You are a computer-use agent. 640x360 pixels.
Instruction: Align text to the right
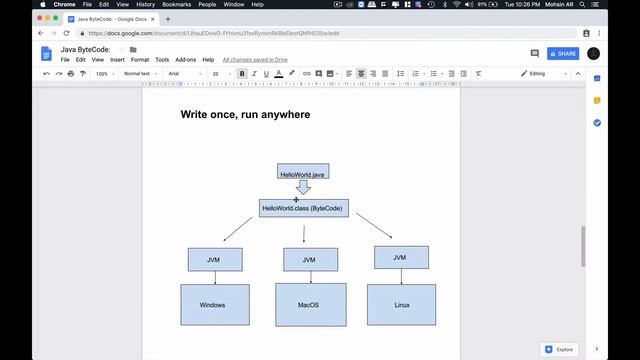tap(373, 74)
